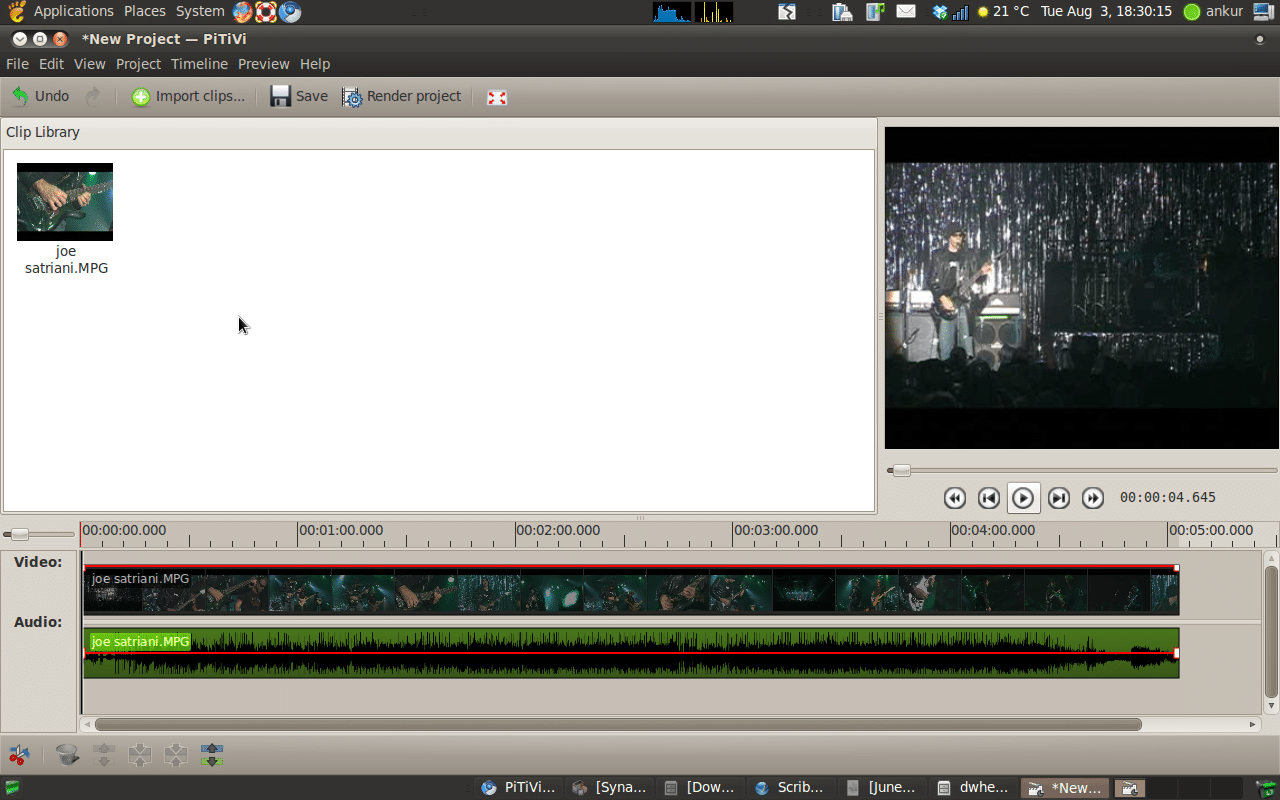This screenshot has height=800, width=1280.
Task: Click the greyed-out redo arrow
Action: 93,97
